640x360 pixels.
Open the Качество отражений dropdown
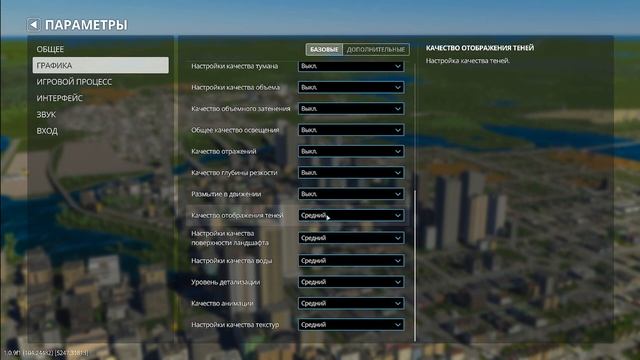click(351, 151)
